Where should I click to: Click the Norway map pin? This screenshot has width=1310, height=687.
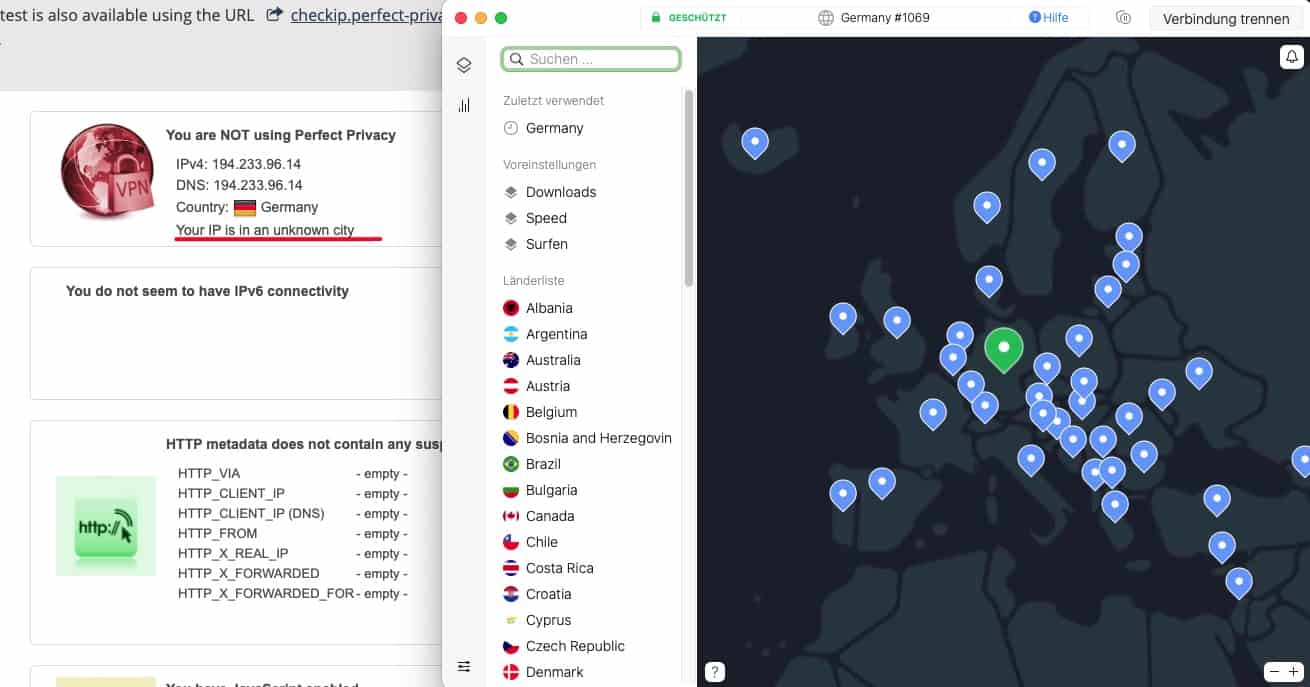987,206
